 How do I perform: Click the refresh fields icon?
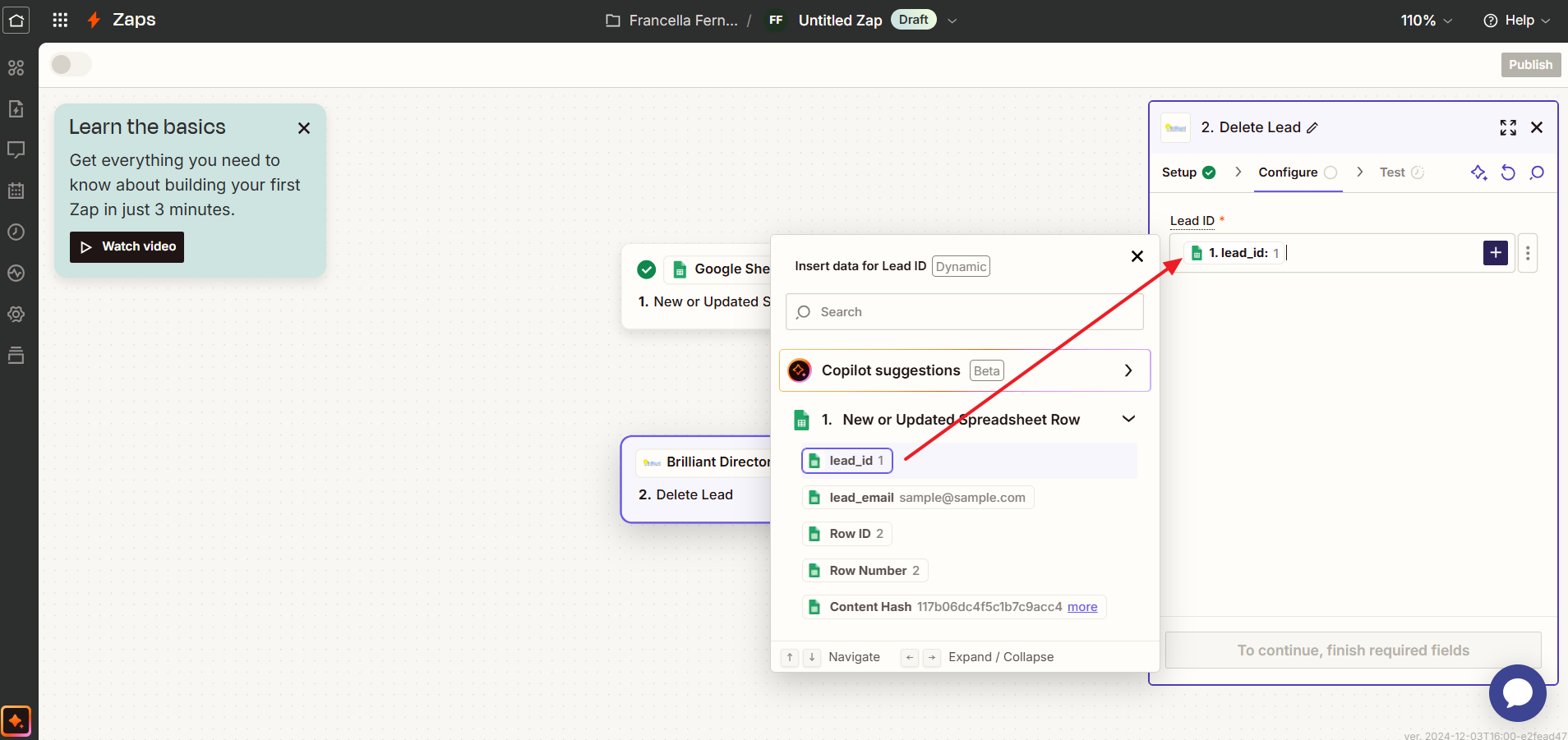(1508, 172)
